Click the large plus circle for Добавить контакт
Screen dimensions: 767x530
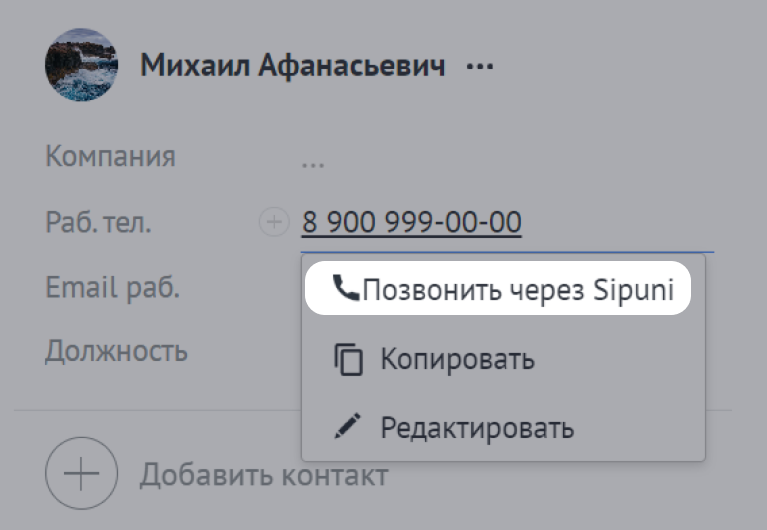pos(82,473)
